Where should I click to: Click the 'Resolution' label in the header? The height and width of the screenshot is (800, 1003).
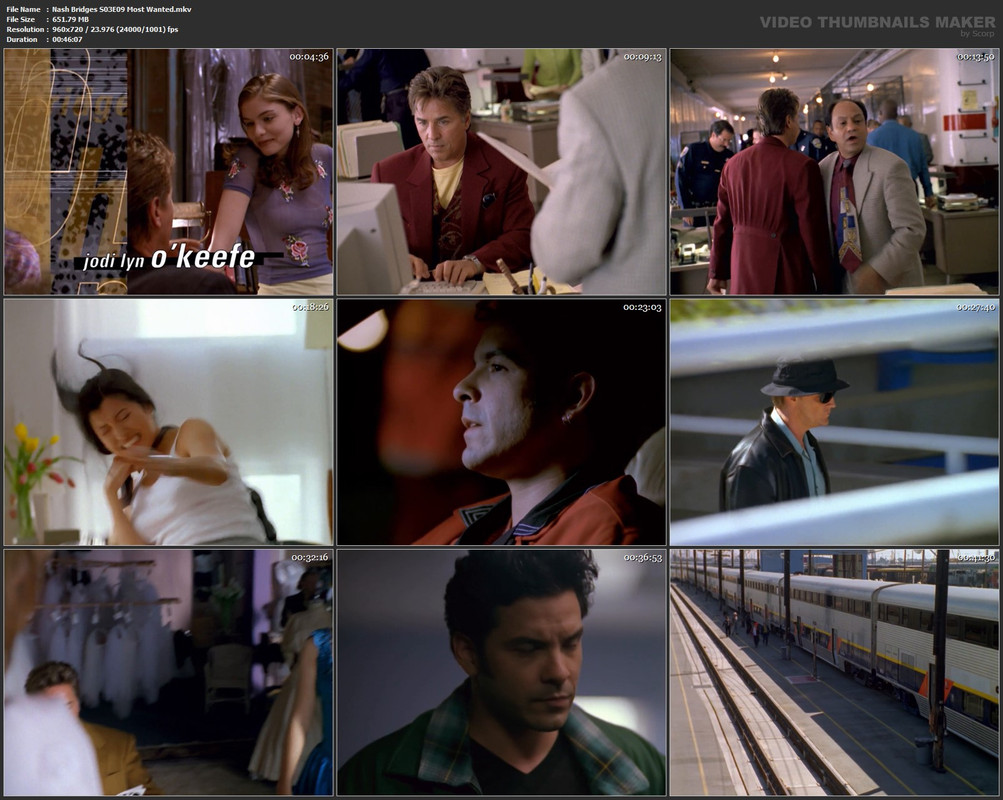(25, 29)
